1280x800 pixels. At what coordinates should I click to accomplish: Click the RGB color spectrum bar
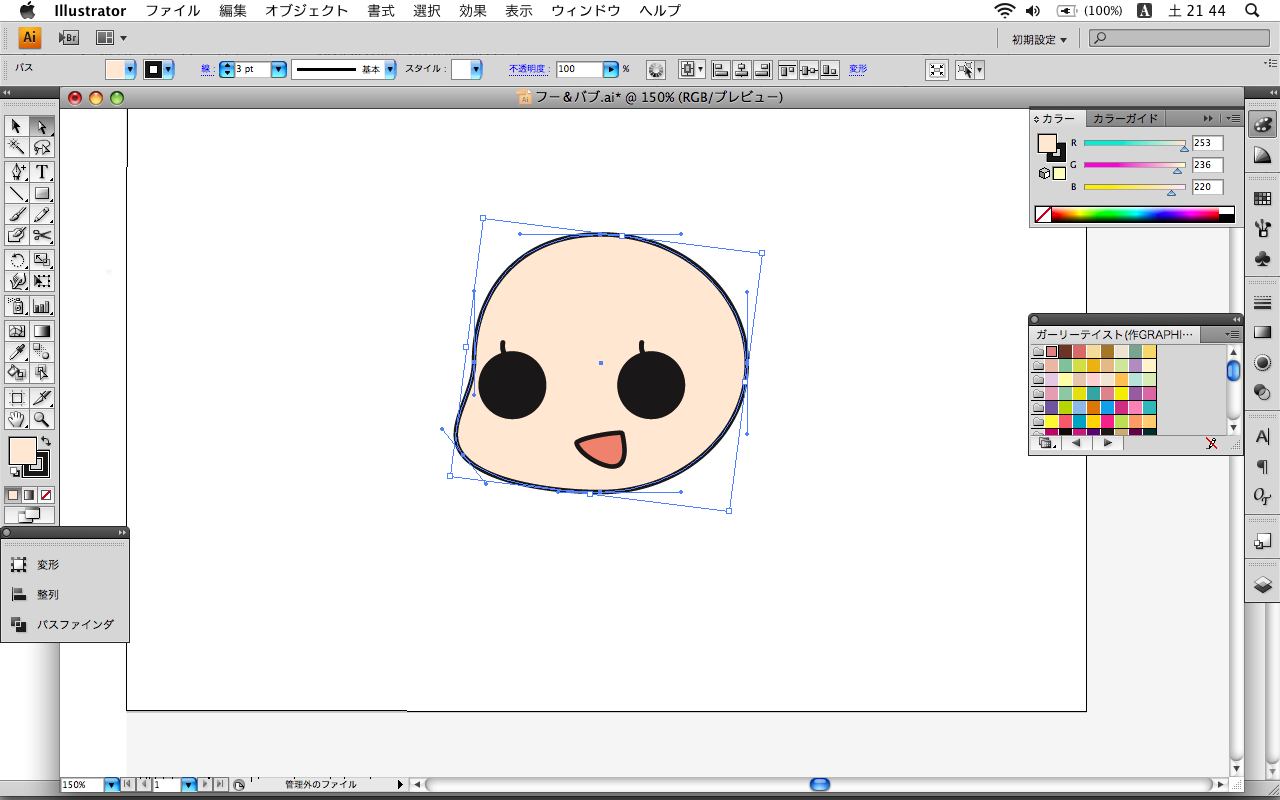coord(1134,214)
